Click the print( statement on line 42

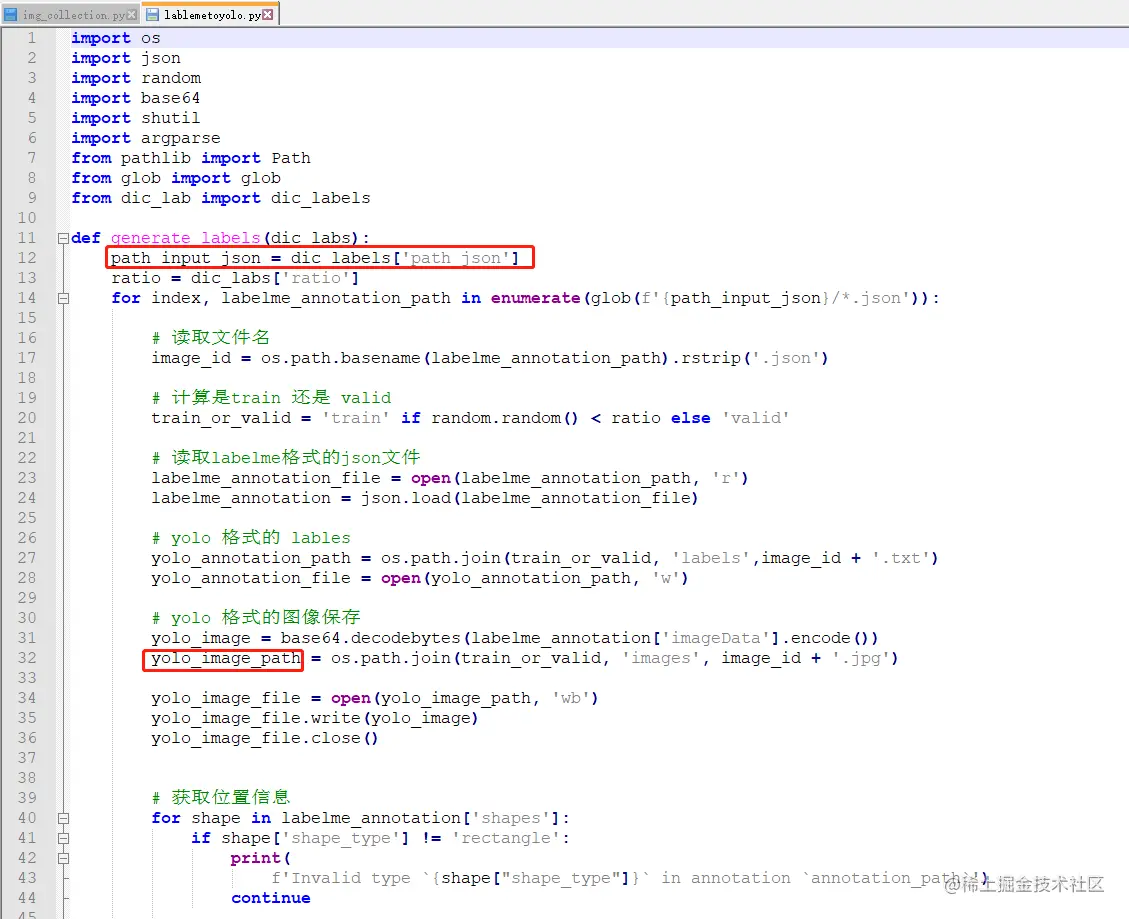(261, 859)
